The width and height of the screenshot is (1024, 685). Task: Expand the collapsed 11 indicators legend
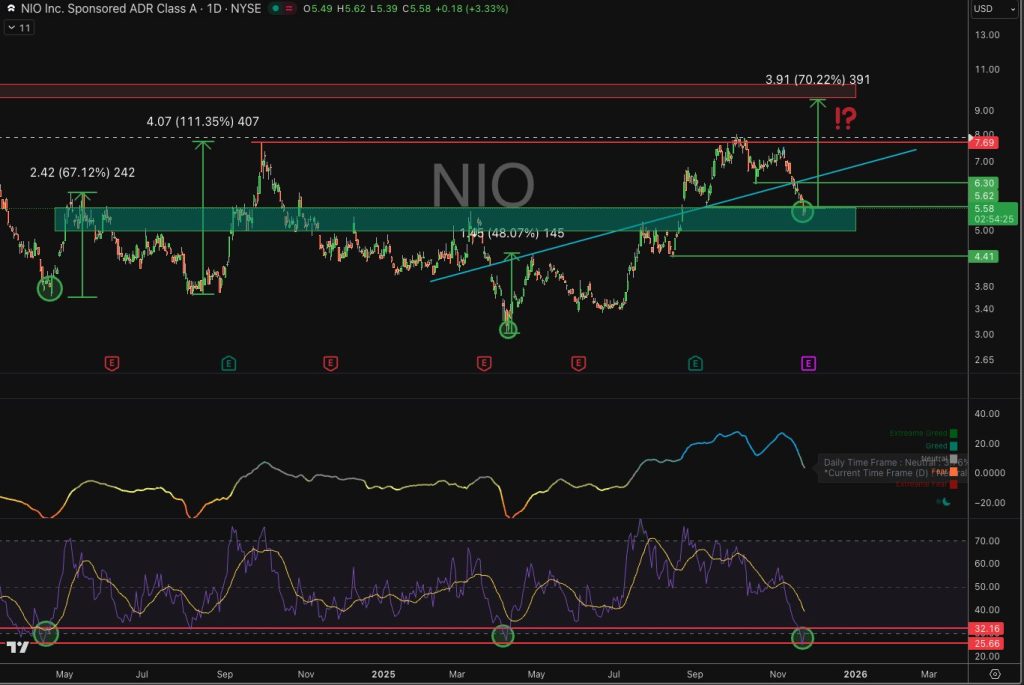click(x=20, y=28)
